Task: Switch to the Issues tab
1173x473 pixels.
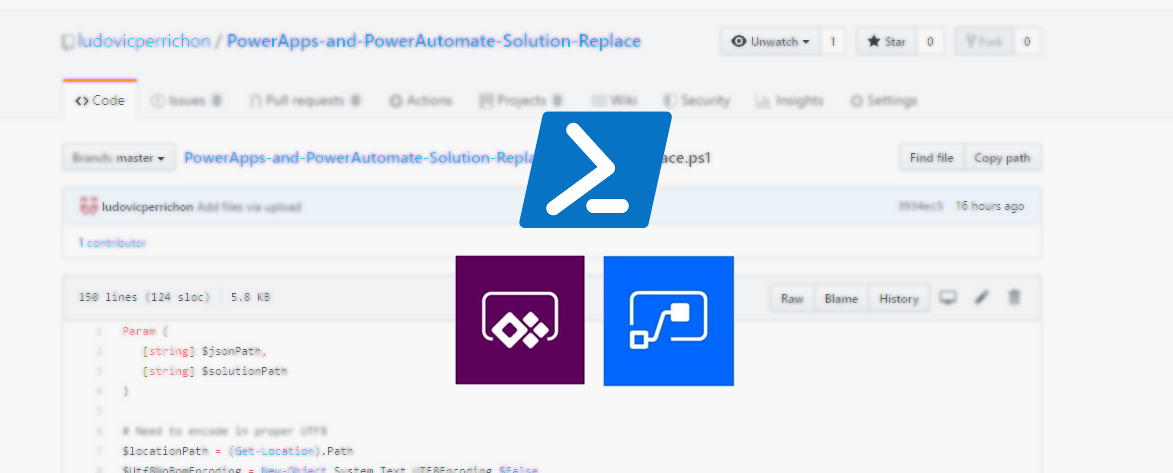Action: coord(186,100)
